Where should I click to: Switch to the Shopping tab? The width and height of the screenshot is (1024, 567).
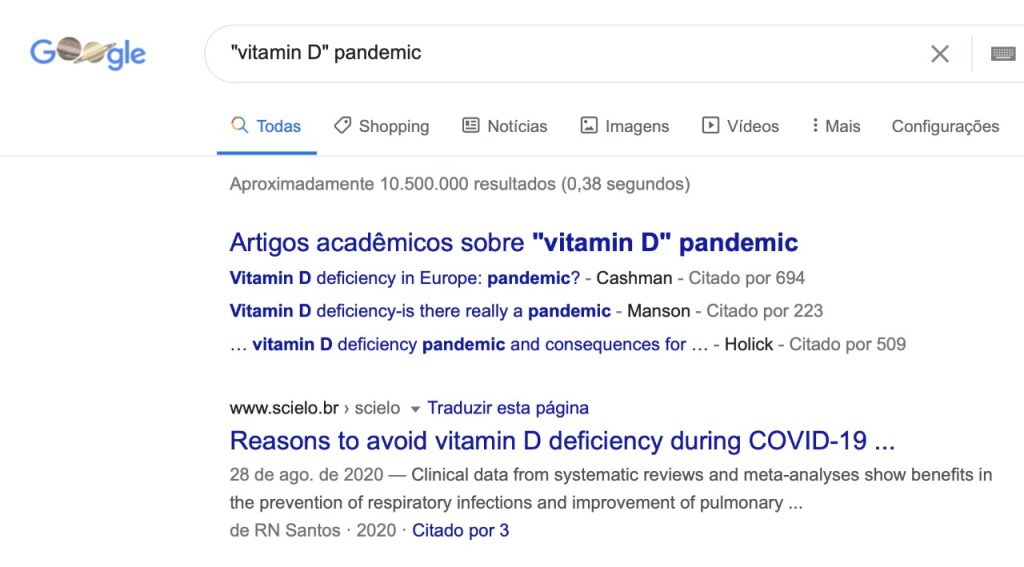[393, 126]
